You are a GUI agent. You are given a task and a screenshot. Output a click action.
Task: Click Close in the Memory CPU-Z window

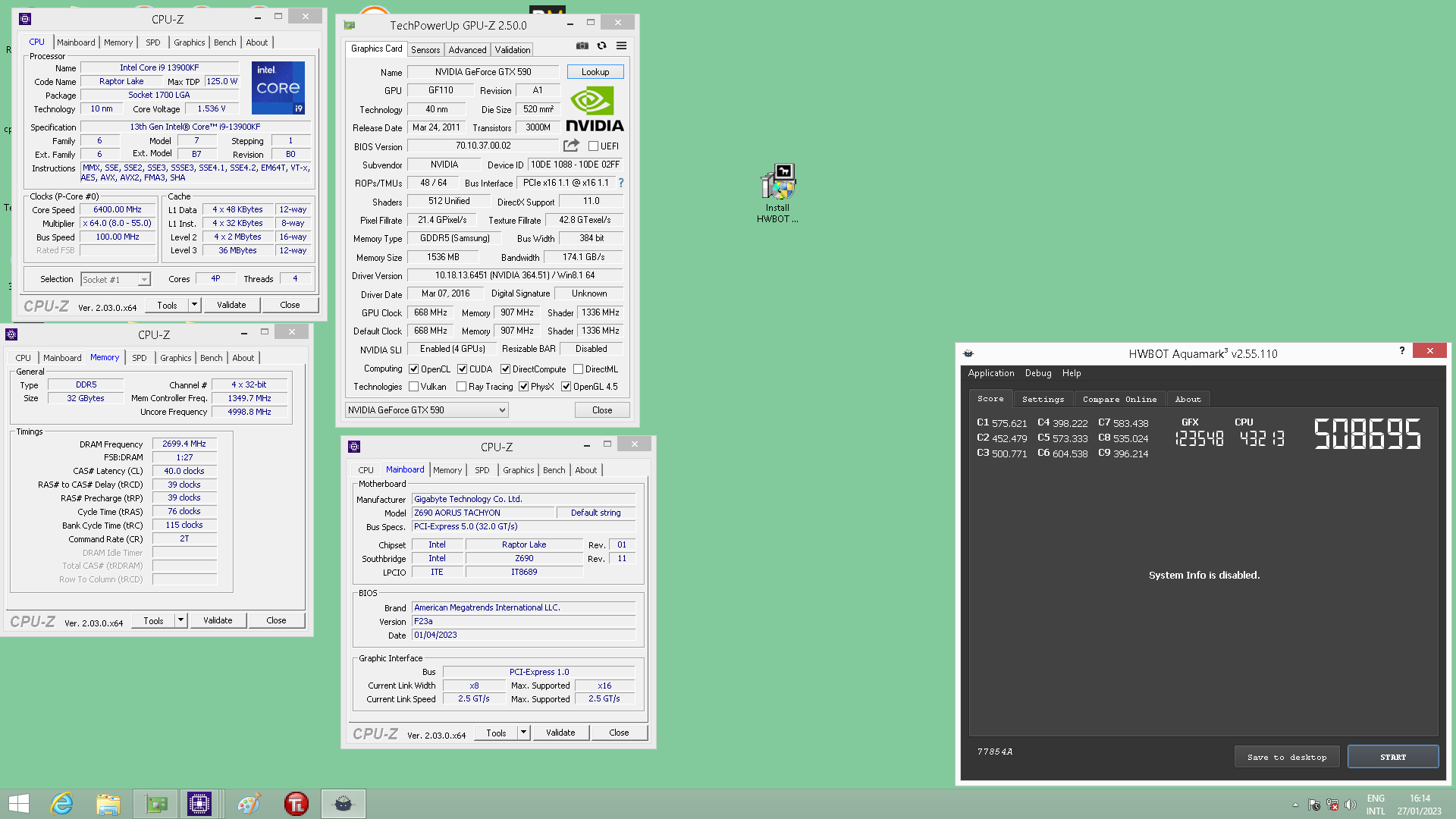[276, 620]
